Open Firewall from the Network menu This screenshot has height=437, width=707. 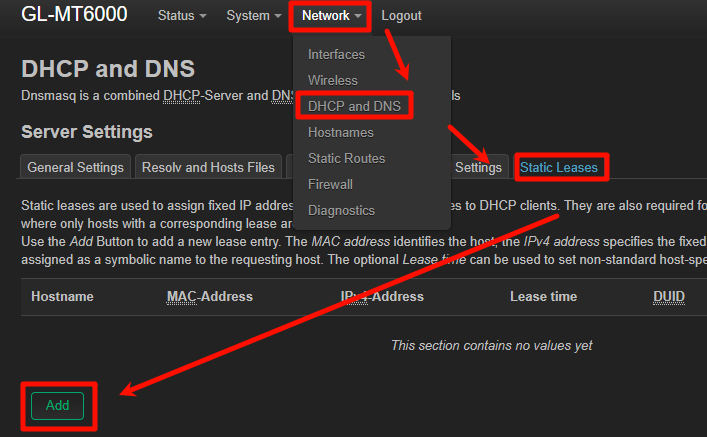pyautogui.click(x=330, y=184)
